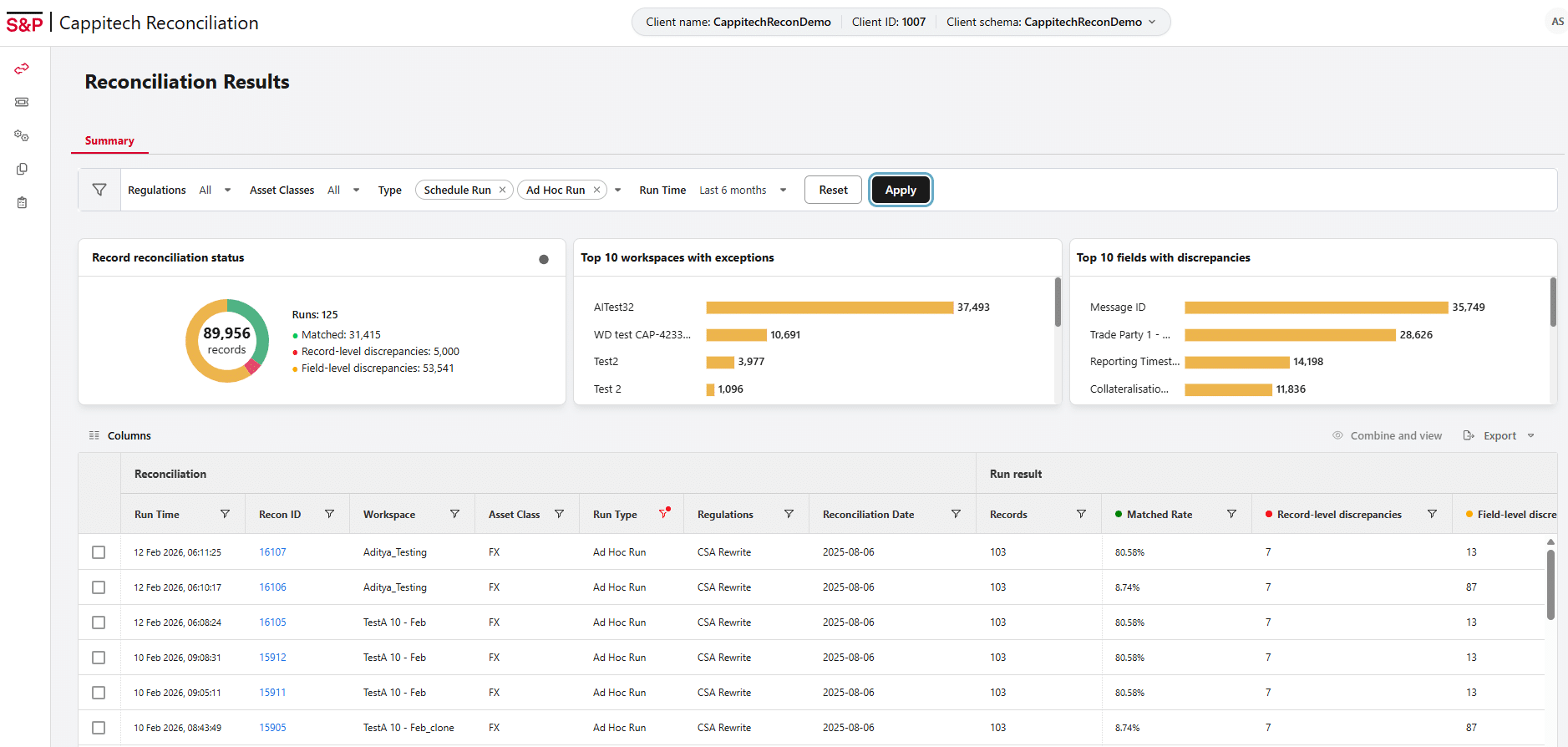Check the row for recon 15905

click(99, 728)
